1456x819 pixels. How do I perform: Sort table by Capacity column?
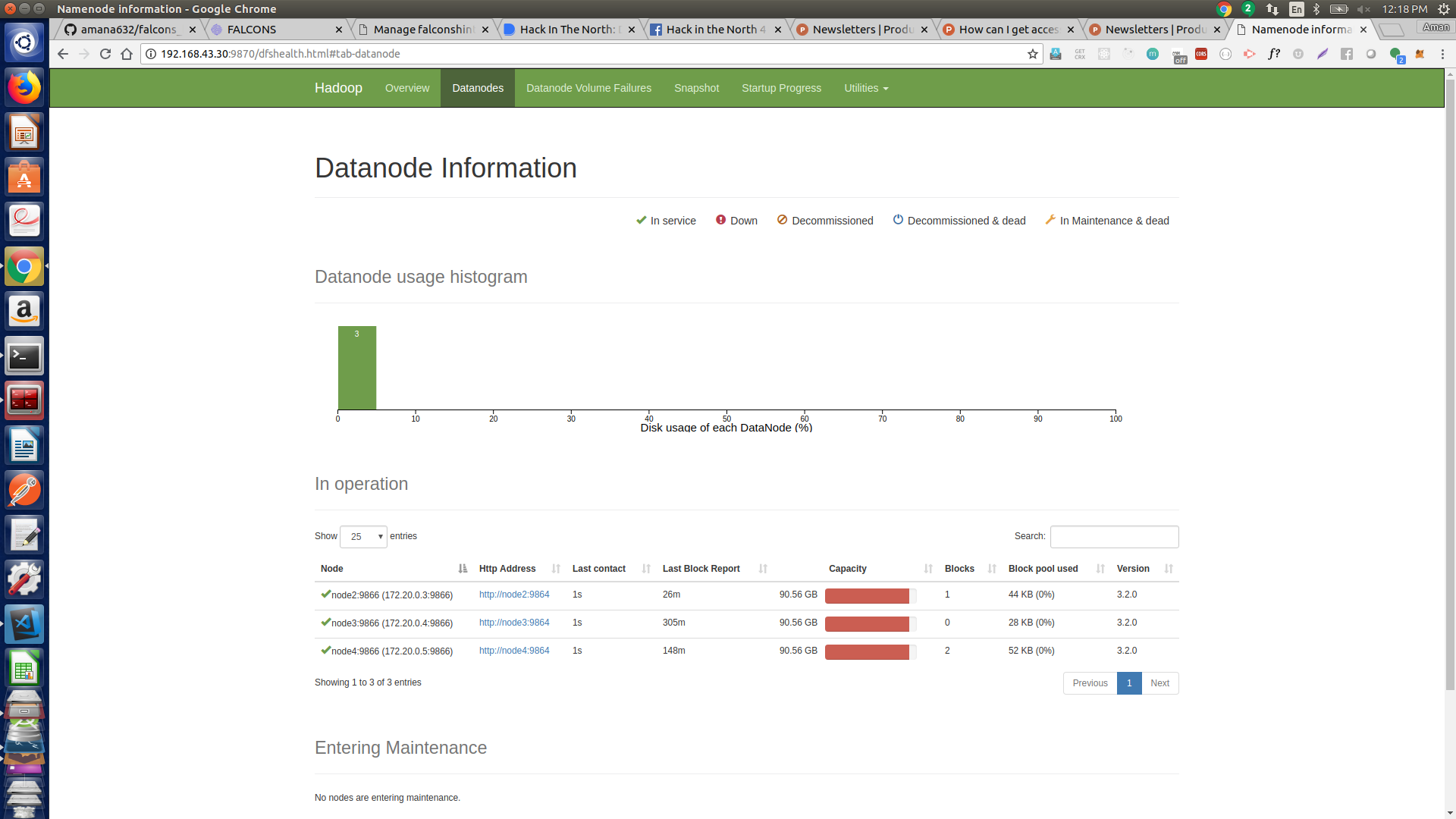tap(855, 569)
